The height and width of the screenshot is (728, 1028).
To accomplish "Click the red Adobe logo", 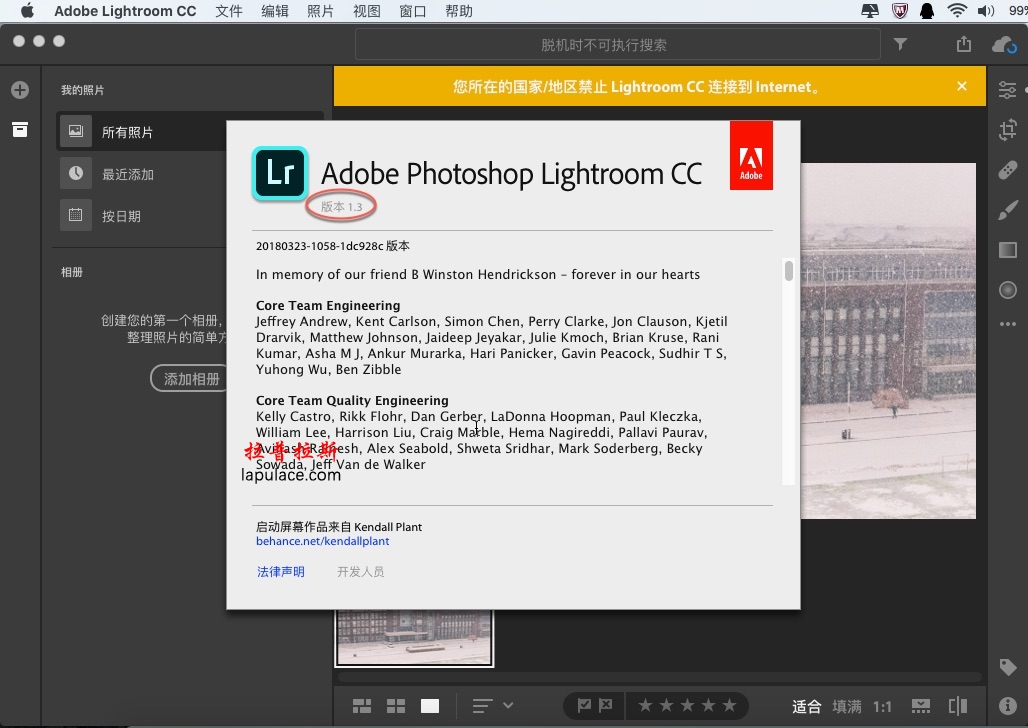I will tap(751, 155).
